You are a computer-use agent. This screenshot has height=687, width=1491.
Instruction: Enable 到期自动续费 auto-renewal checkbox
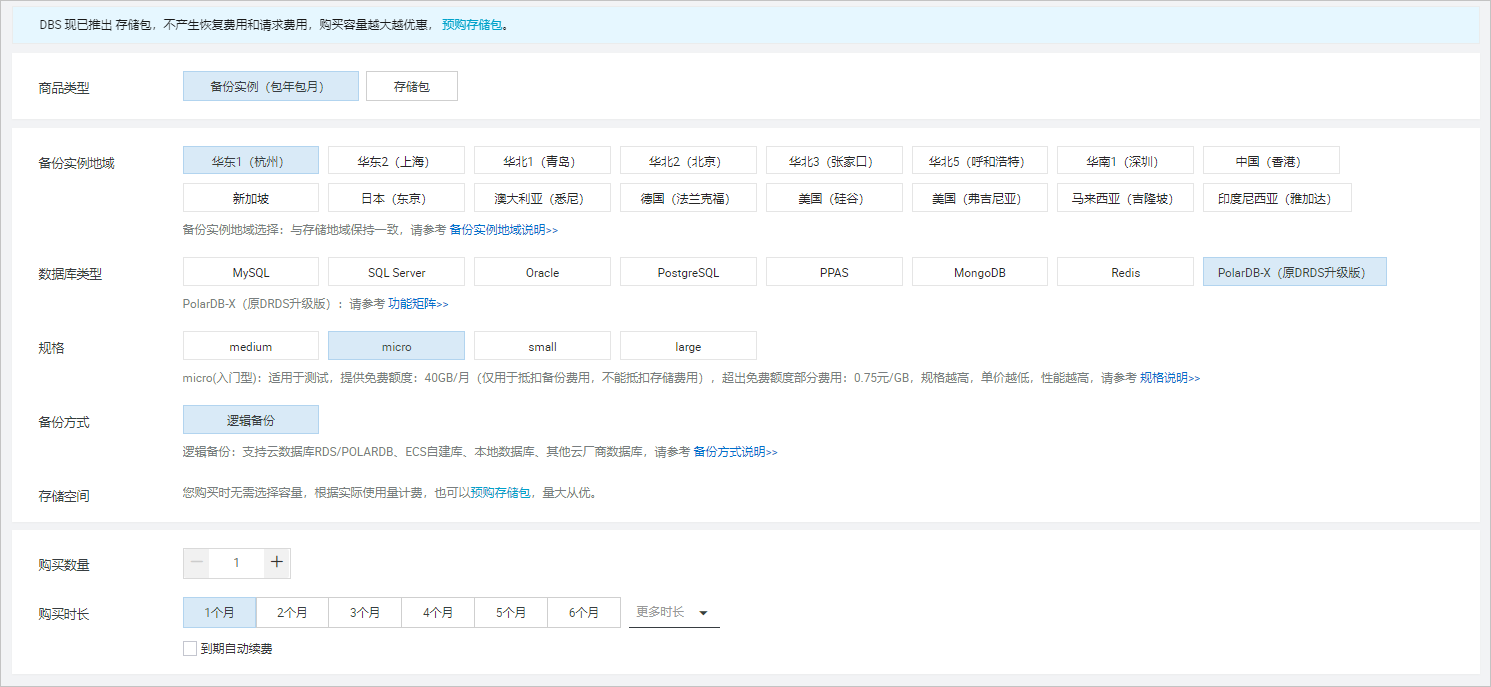(190, 649)
